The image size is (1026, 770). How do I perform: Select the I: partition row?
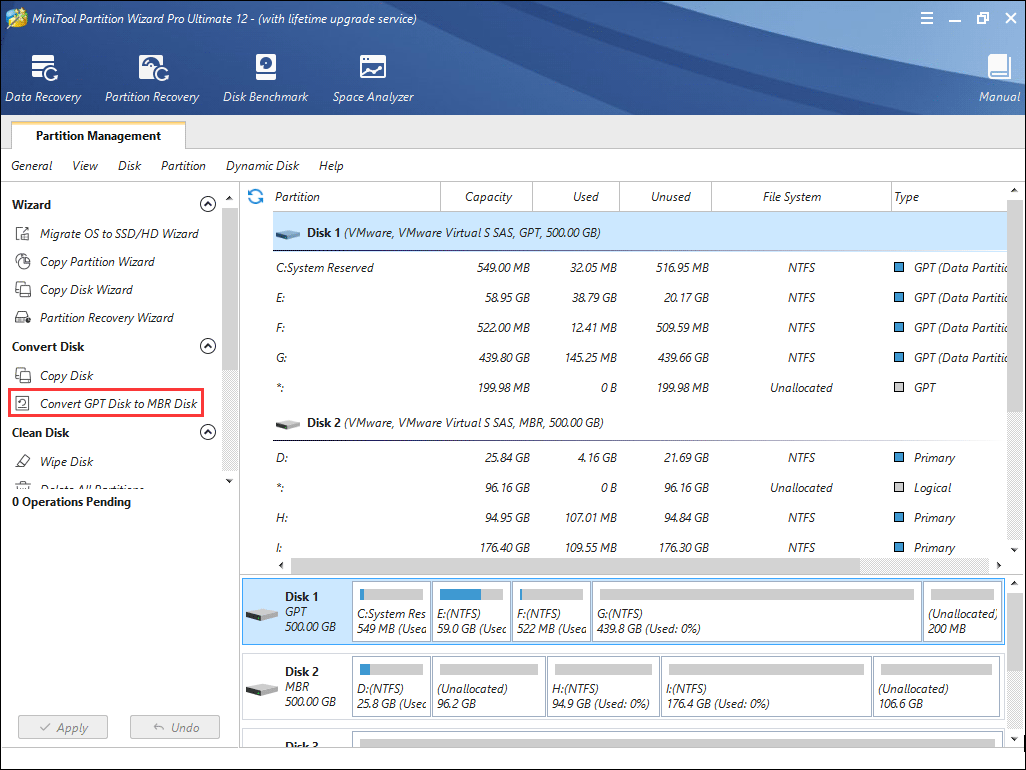[640, 548]
